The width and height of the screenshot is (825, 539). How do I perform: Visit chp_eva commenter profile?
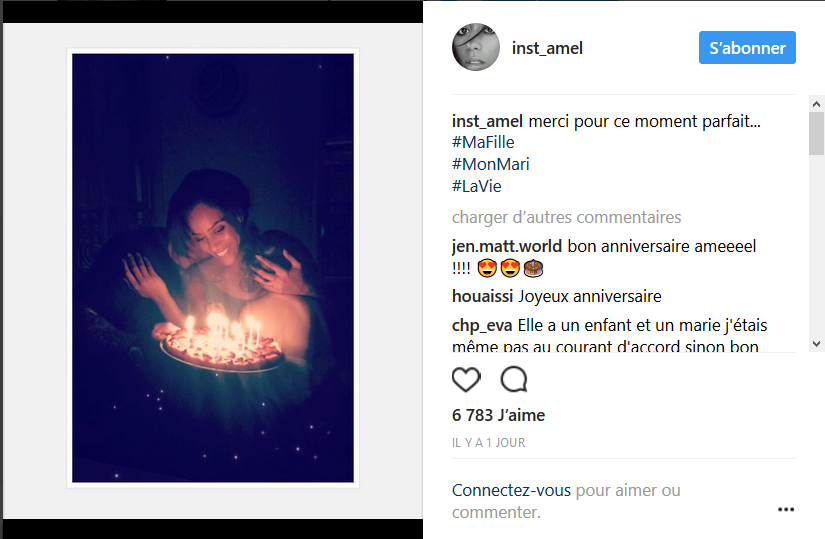pyautogui.click(x=482, y=325)
